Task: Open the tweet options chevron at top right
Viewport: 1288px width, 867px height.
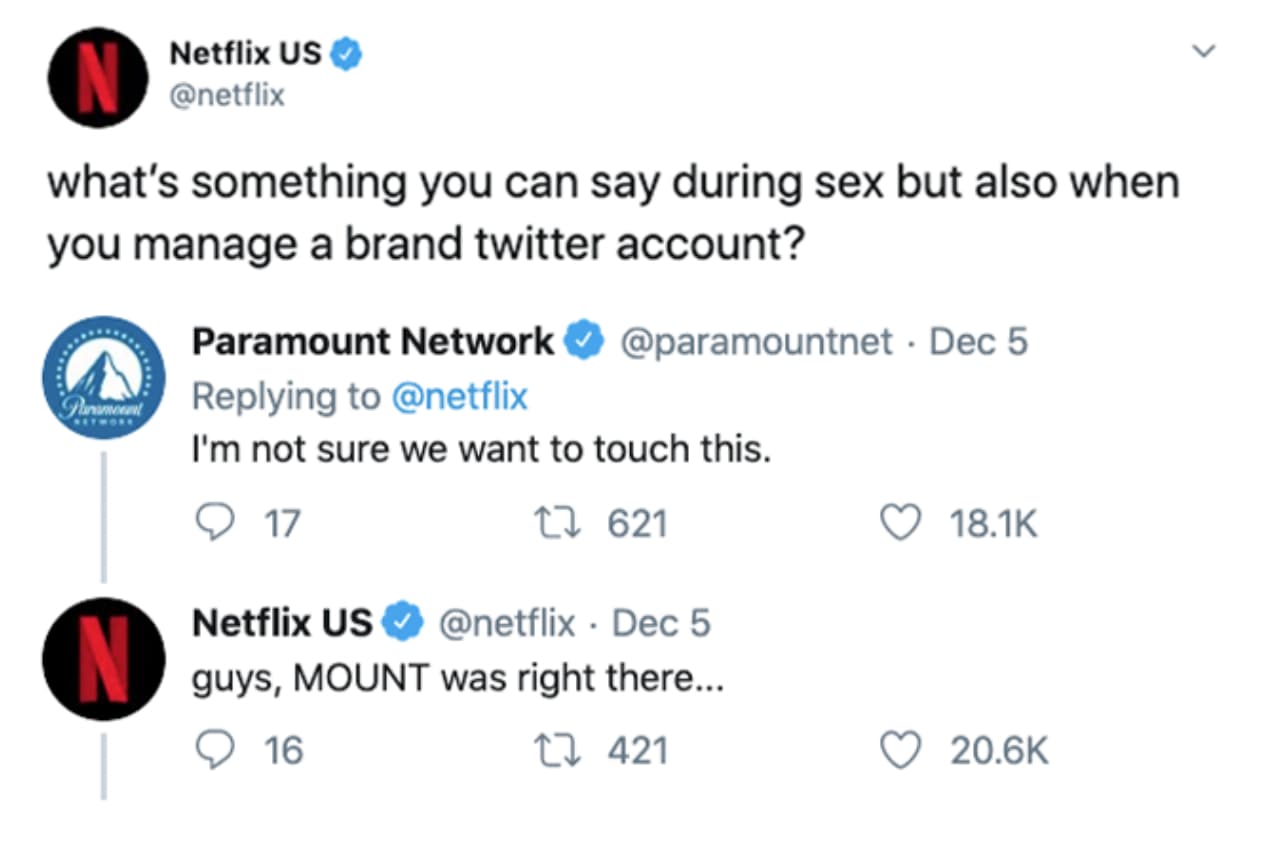Action: tap(1205, 48)
